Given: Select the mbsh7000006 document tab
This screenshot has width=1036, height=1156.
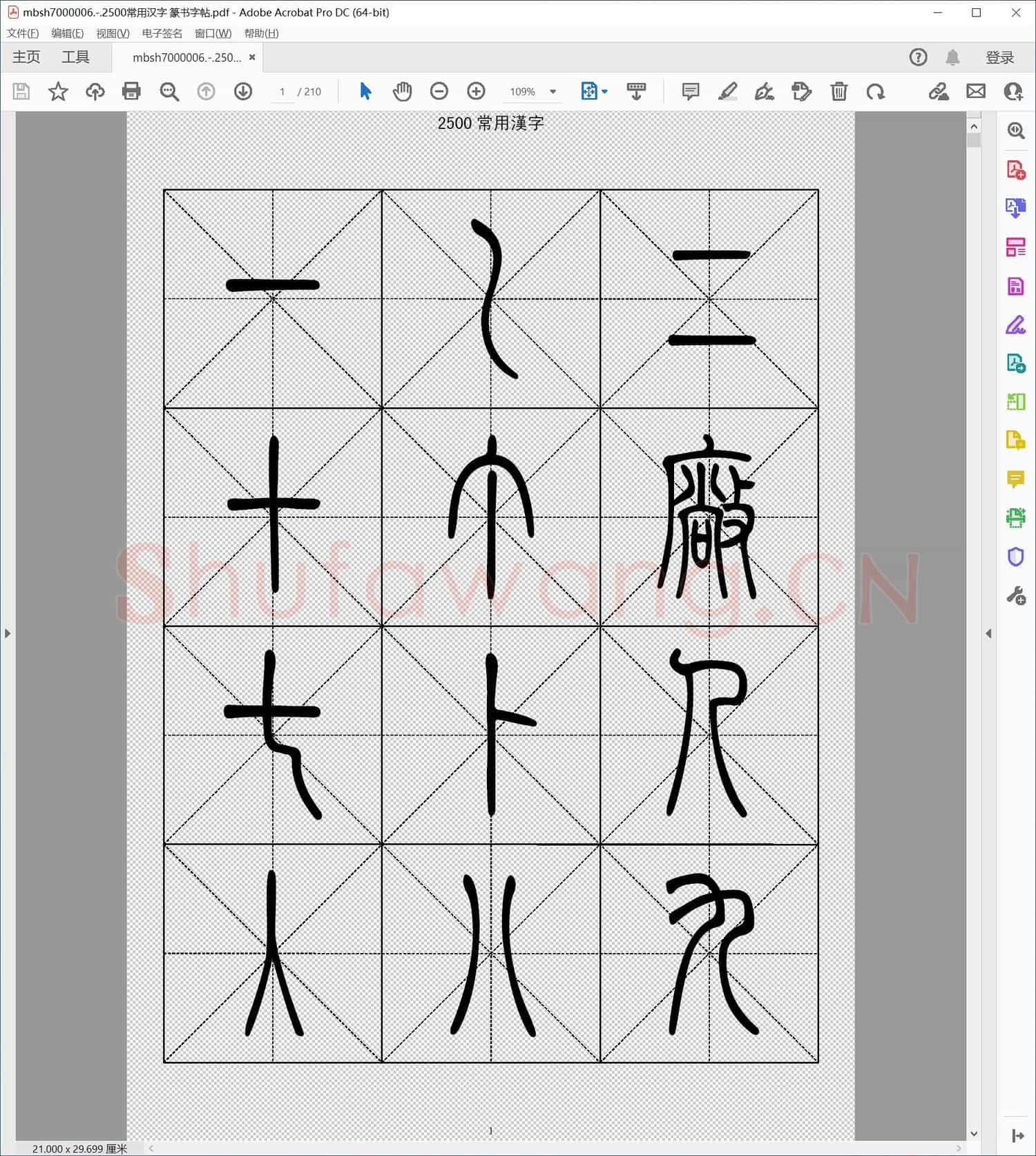Looking at the screenshot, I should 186,57.
